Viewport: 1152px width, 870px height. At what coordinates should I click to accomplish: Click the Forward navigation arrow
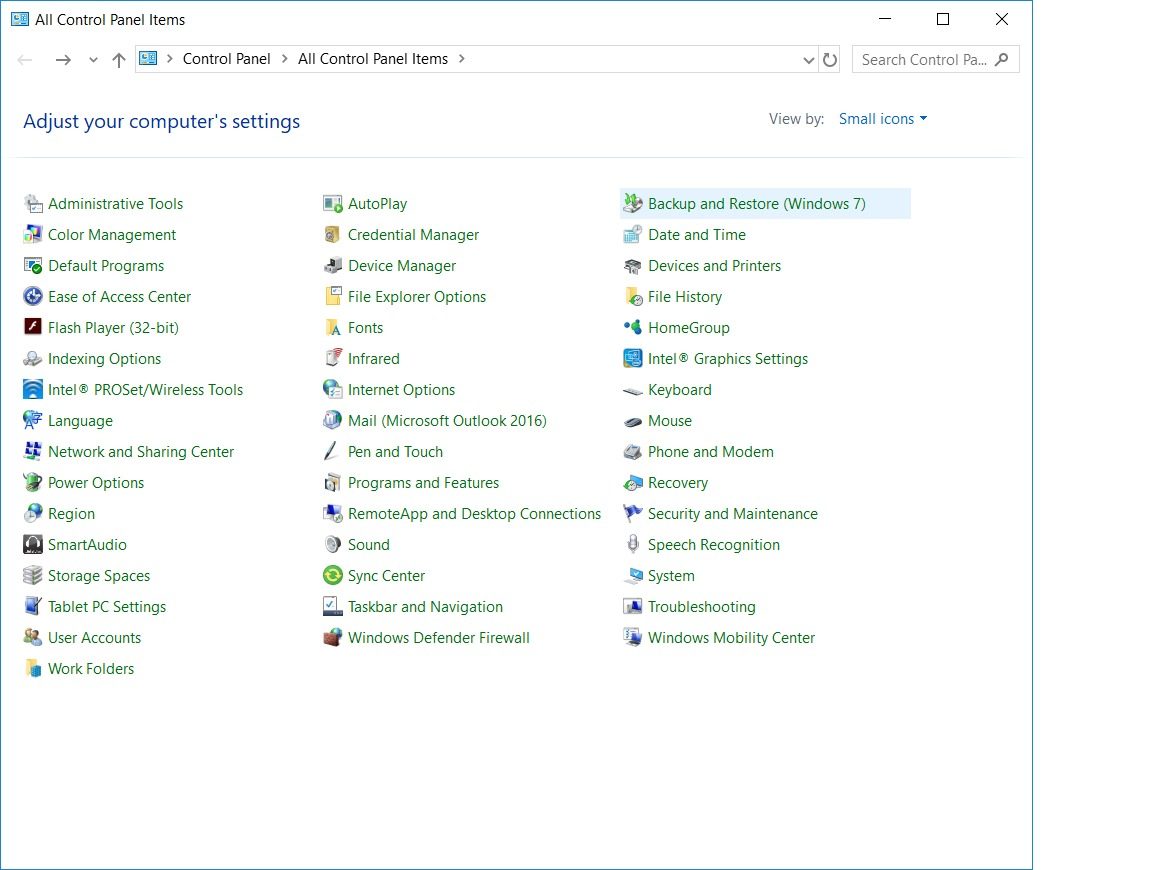tap(63, 60)
